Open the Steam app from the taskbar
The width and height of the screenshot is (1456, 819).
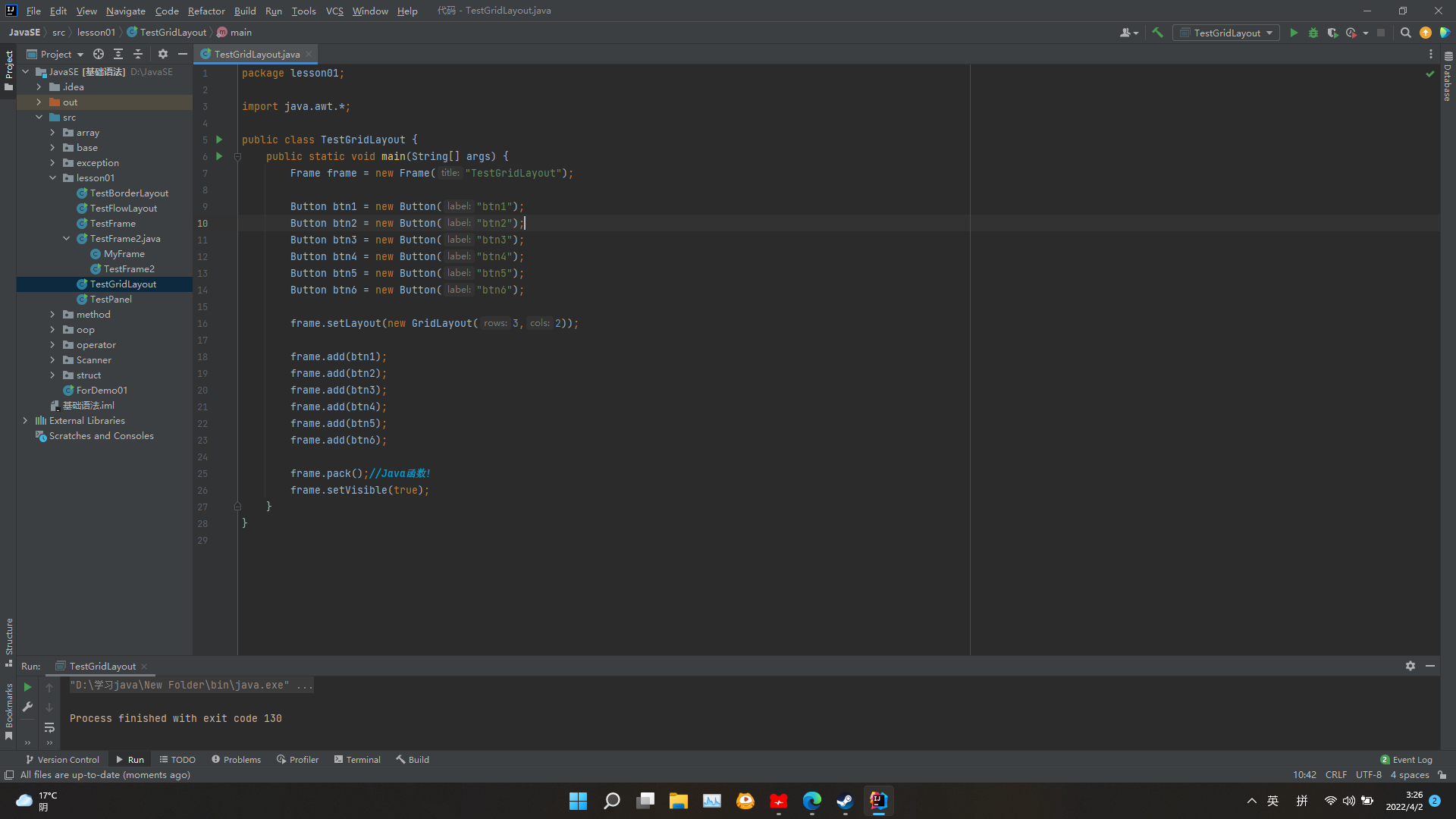coord(845,801)
